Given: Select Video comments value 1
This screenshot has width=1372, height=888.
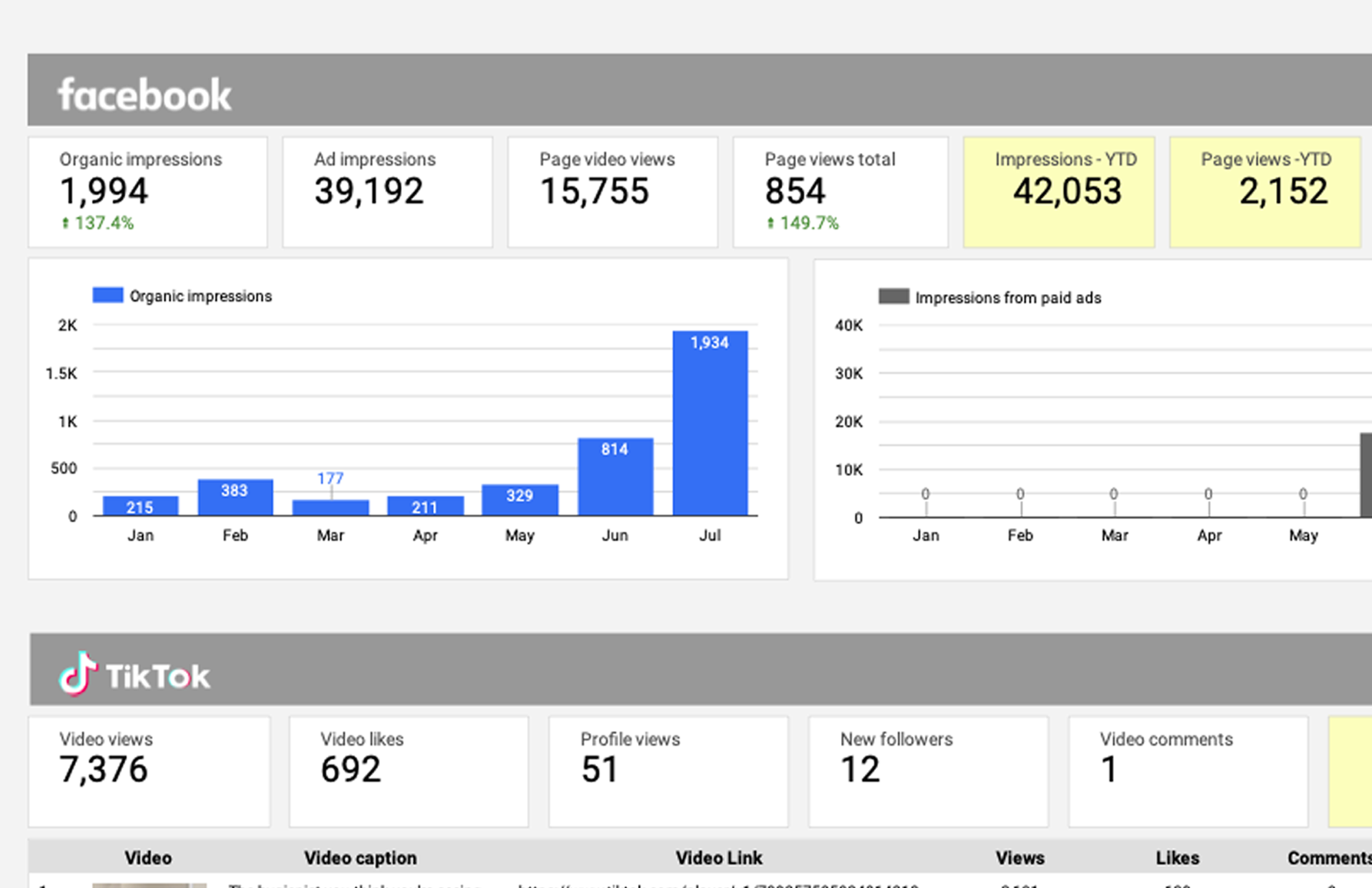Looking at the screenshot, I should pyautogui.click(x=1109, y=769).
